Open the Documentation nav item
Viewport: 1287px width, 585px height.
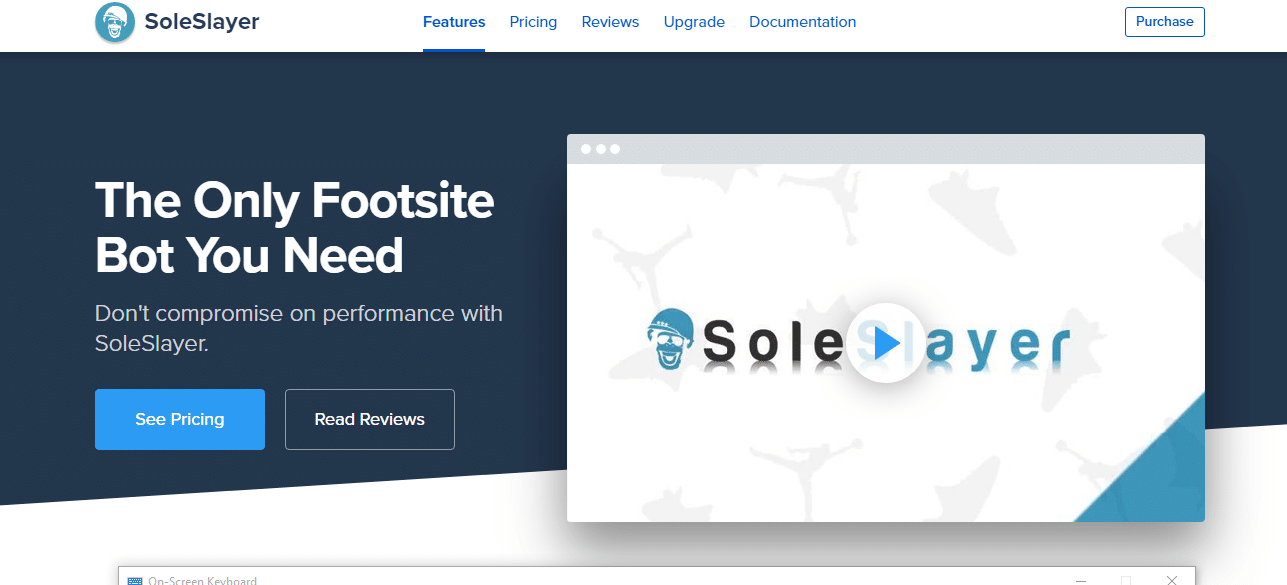click(x=802, y=22)
